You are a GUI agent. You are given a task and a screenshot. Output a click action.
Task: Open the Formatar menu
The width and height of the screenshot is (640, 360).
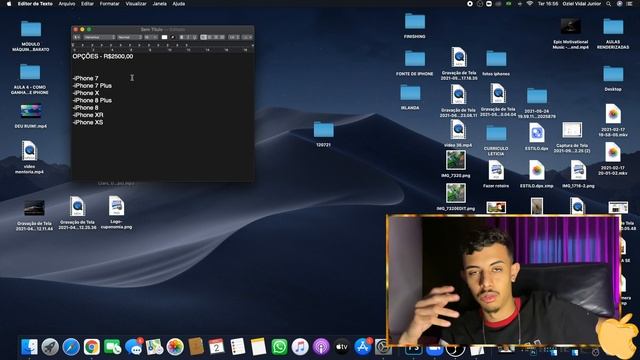click(x=110, y=4)
